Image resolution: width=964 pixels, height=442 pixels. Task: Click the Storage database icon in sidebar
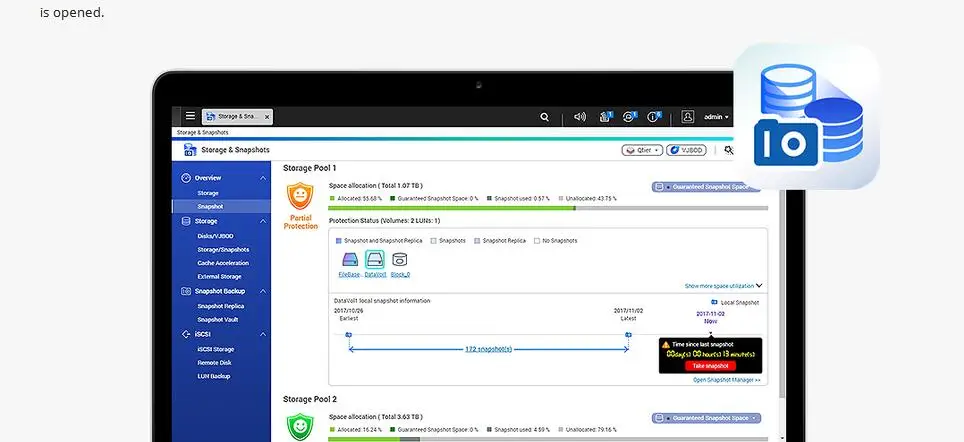pyautogui.click(x=186, y=221)
